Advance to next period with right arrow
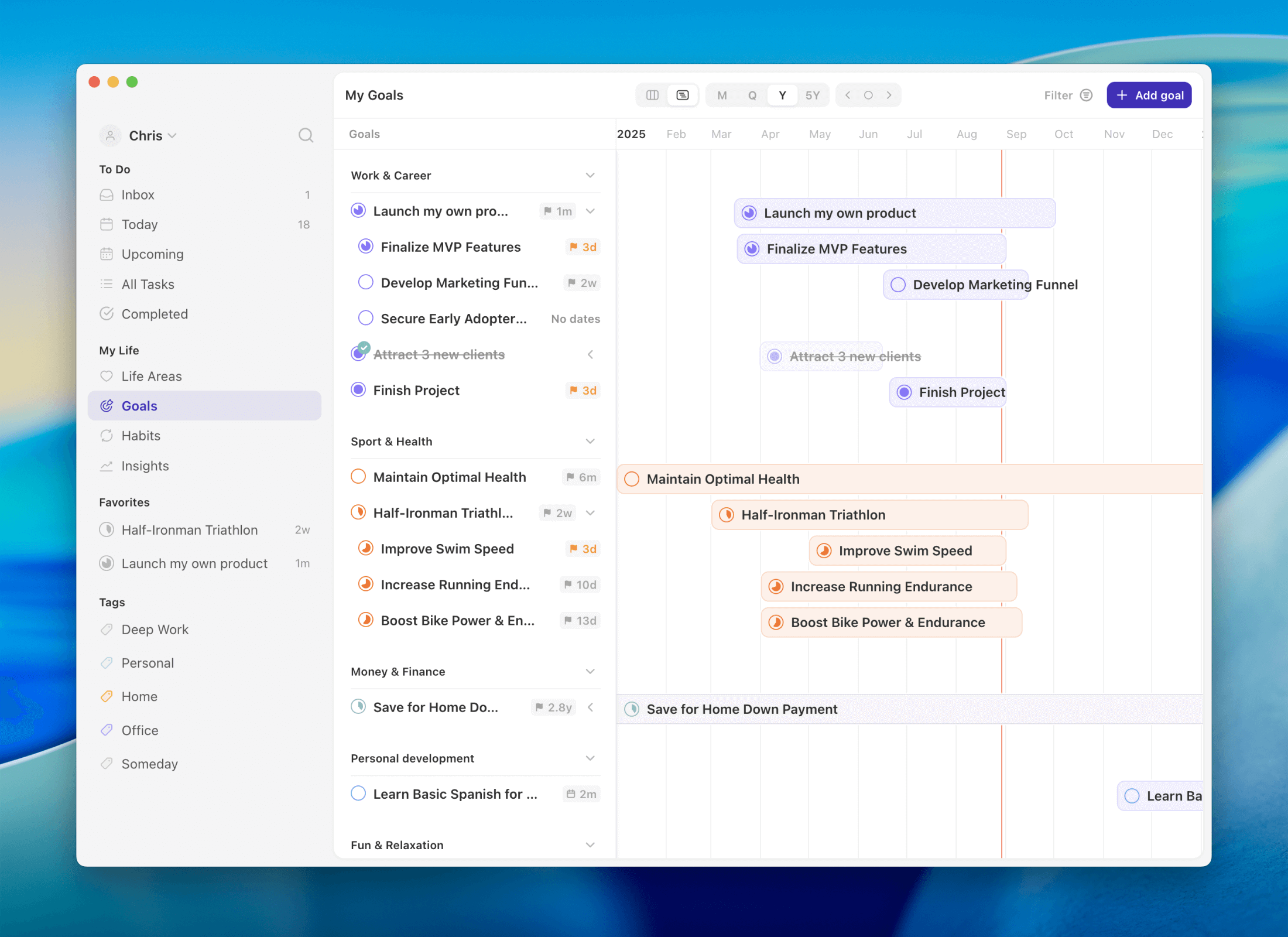1288x937 pixels. (x=889, y=95)
